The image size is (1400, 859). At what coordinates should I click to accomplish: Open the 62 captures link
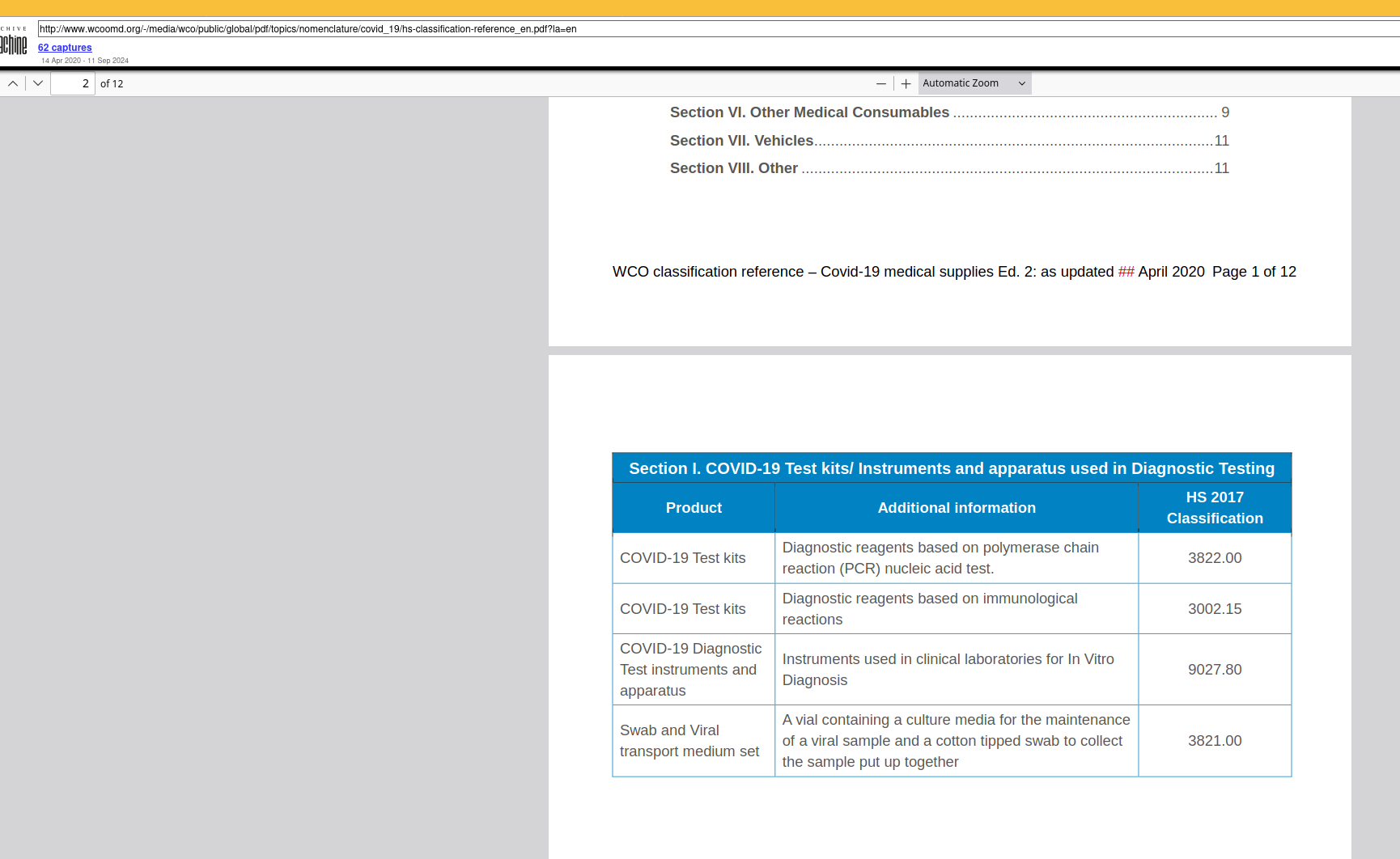click(65, 48)
